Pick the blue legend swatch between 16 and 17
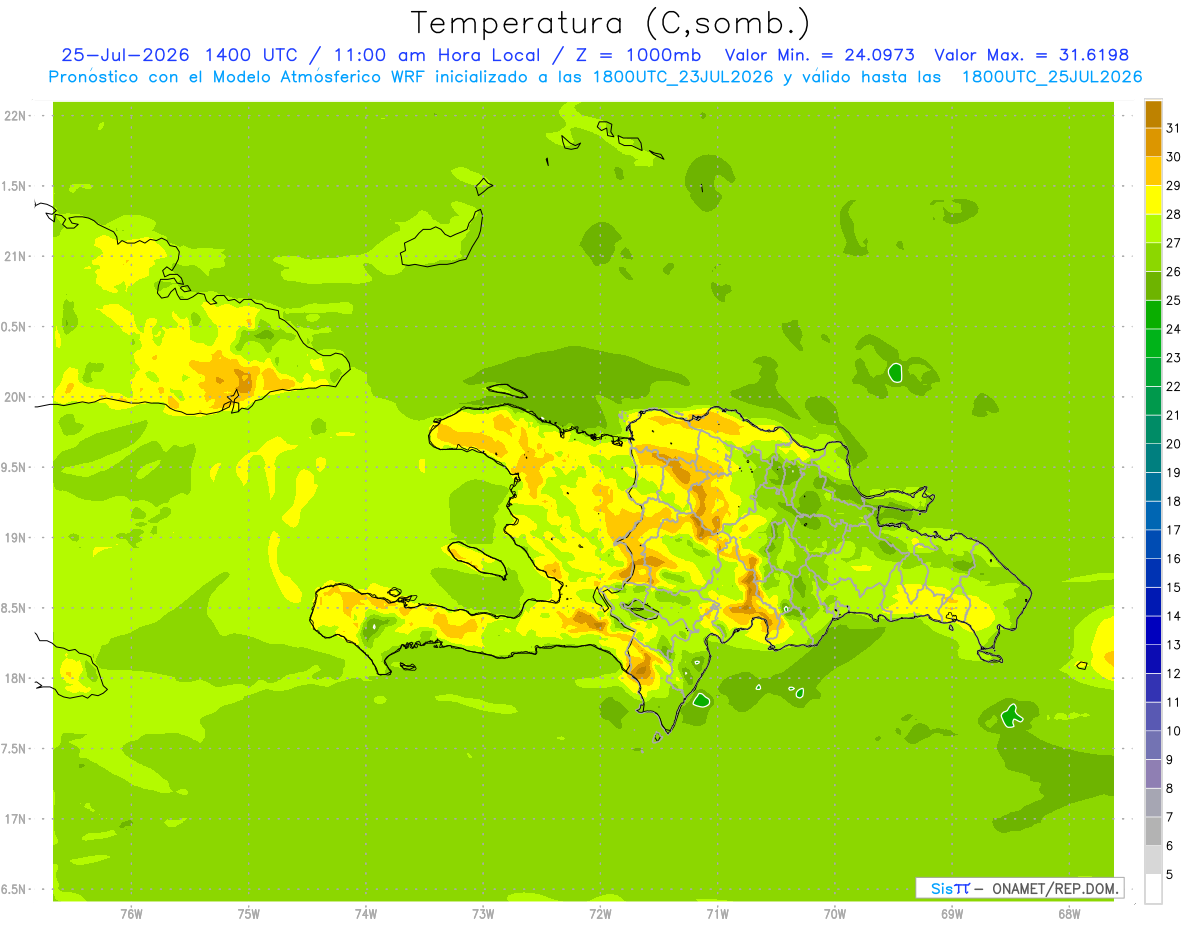 [1153, 544]
